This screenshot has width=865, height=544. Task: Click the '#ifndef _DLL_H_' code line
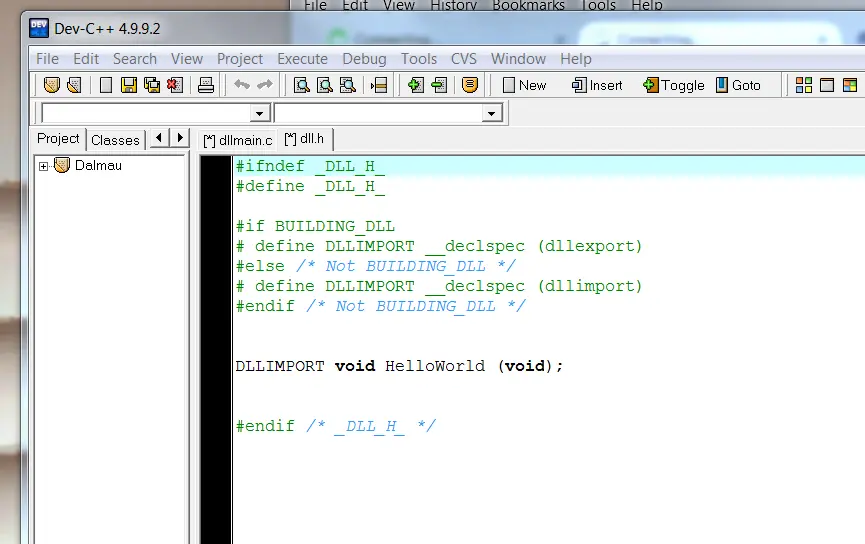(x=310, y=166)
